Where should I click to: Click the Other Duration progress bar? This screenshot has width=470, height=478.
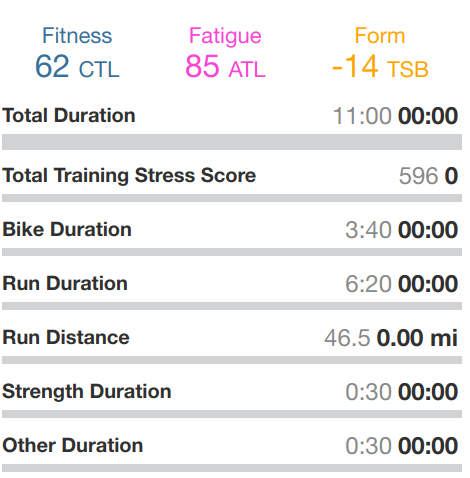[232, 468]
